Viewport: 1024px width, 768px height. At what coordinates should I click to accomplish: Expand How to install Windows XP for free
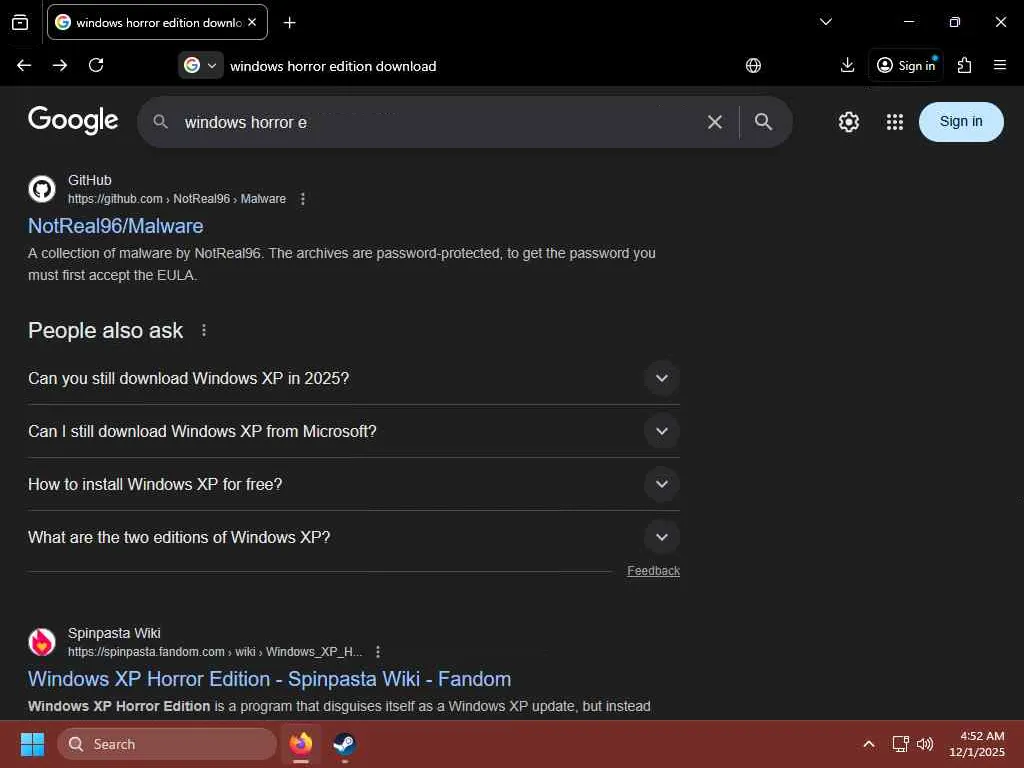pos(353,484)
